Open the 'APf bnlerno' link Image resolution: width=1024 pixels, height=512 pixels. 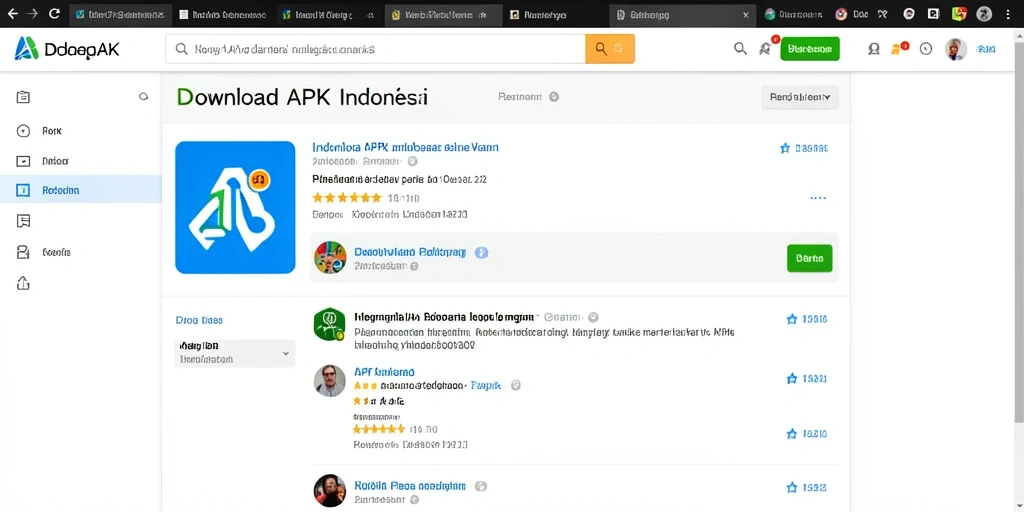pos(384,371)
